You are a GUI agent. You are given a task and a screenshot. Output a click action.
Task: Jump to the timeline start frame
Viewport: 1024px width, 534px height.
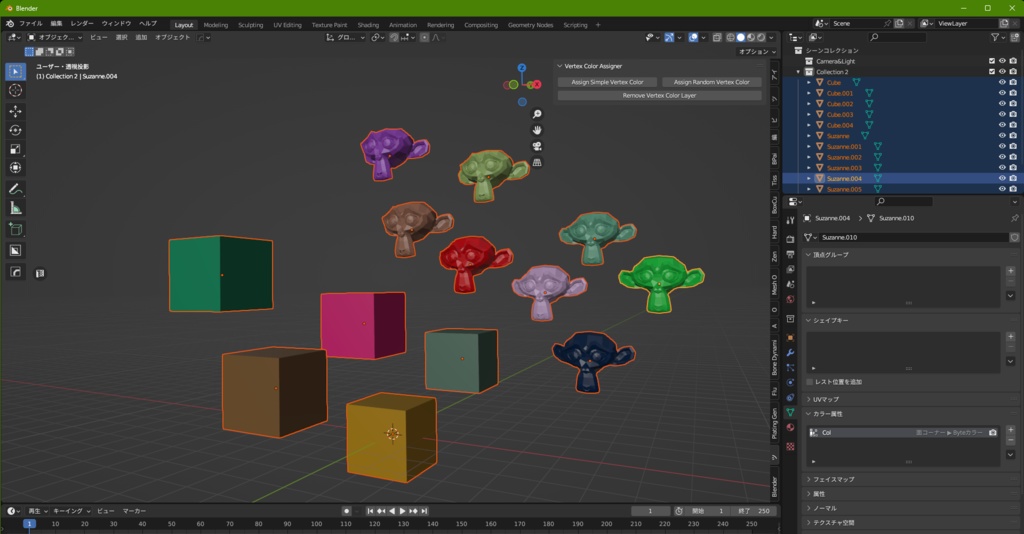point(370,511)
